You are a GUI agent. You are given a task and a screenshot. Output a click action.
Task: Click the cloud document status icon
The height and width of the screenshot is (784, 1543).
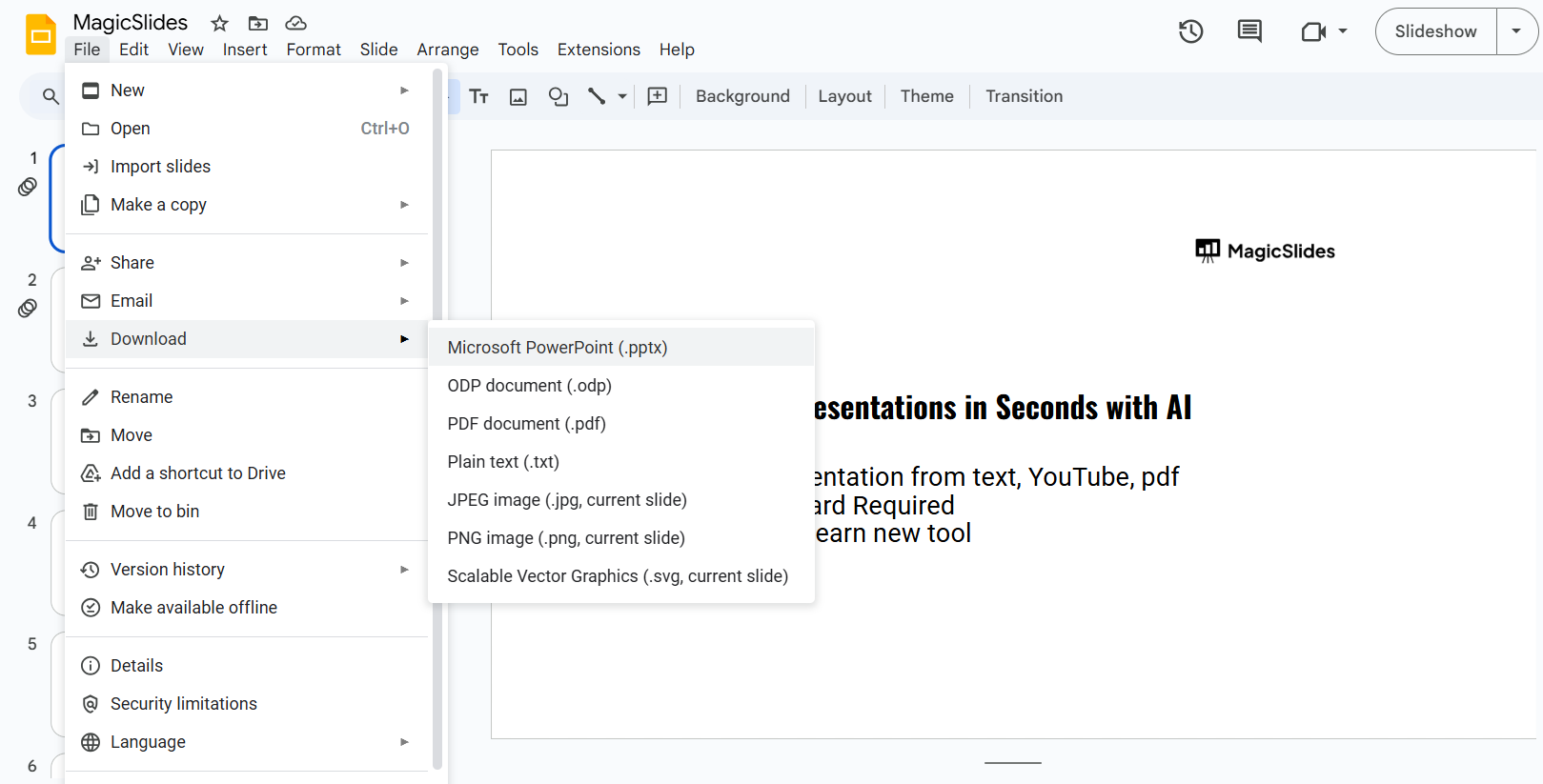click(295, 23)
